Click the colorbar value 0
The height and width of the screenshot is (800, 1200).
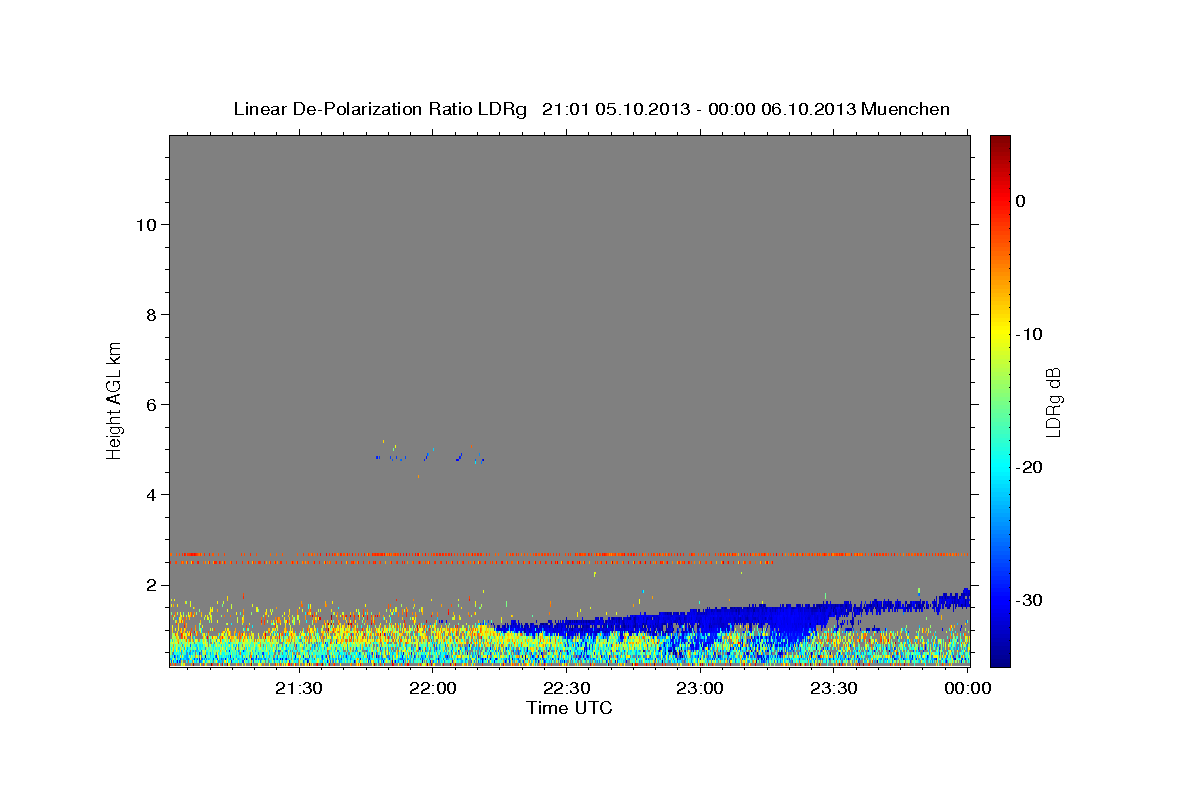1021,201
